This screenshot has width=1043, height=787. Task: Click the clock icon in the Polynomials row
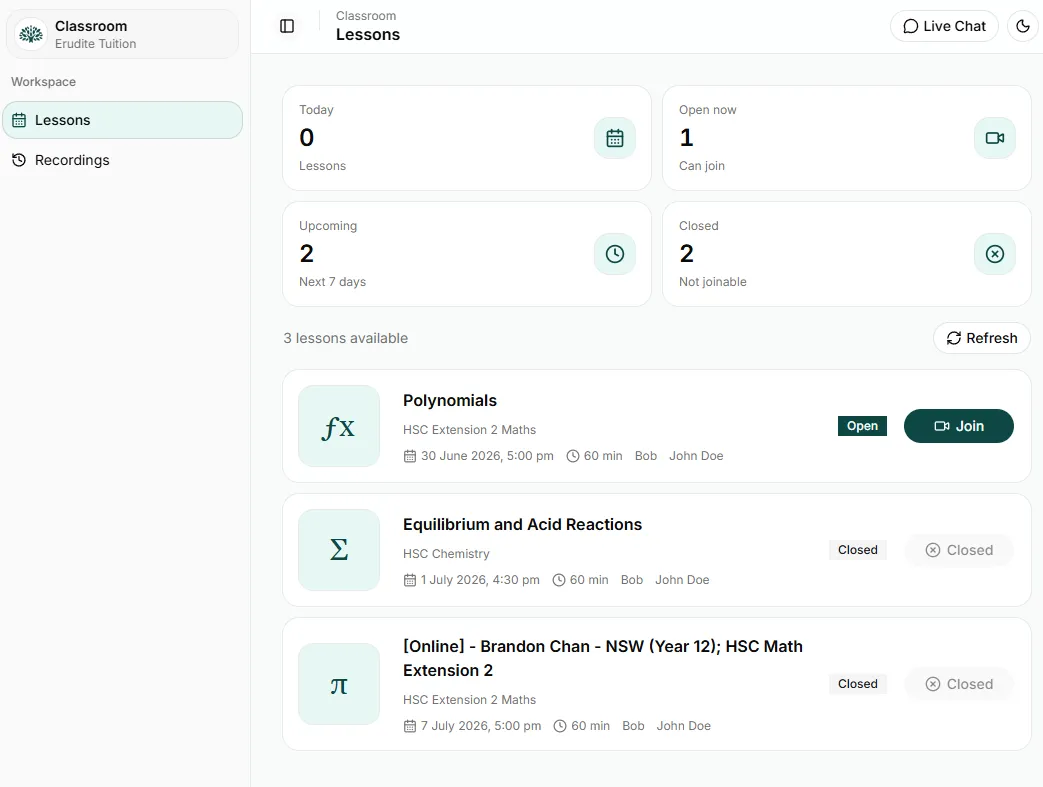point(573,456)
